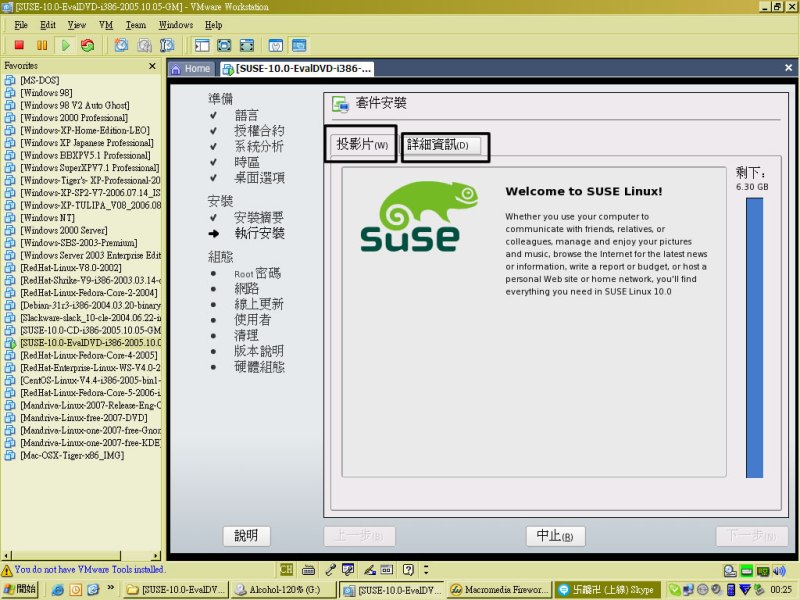Click the CH input language indicator
This screenshot has height=600, width=800.
coord(286,569)
